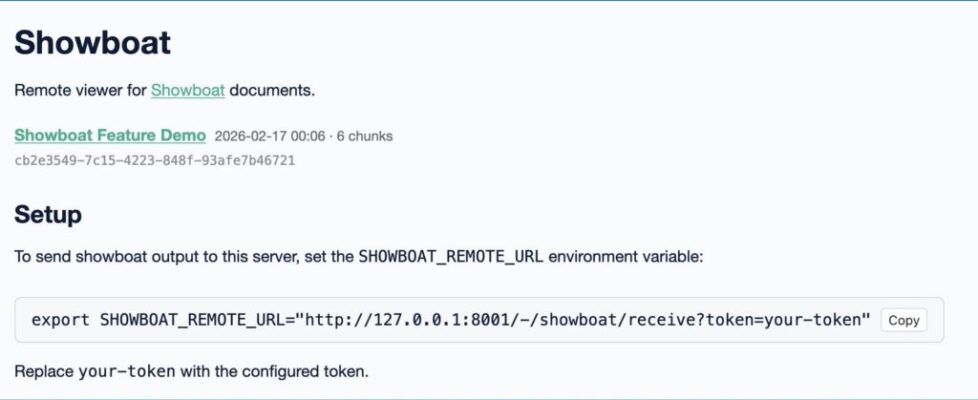Click the inline your-token code in Replace sentence
The image size is (978, 400).
point(127,372)
